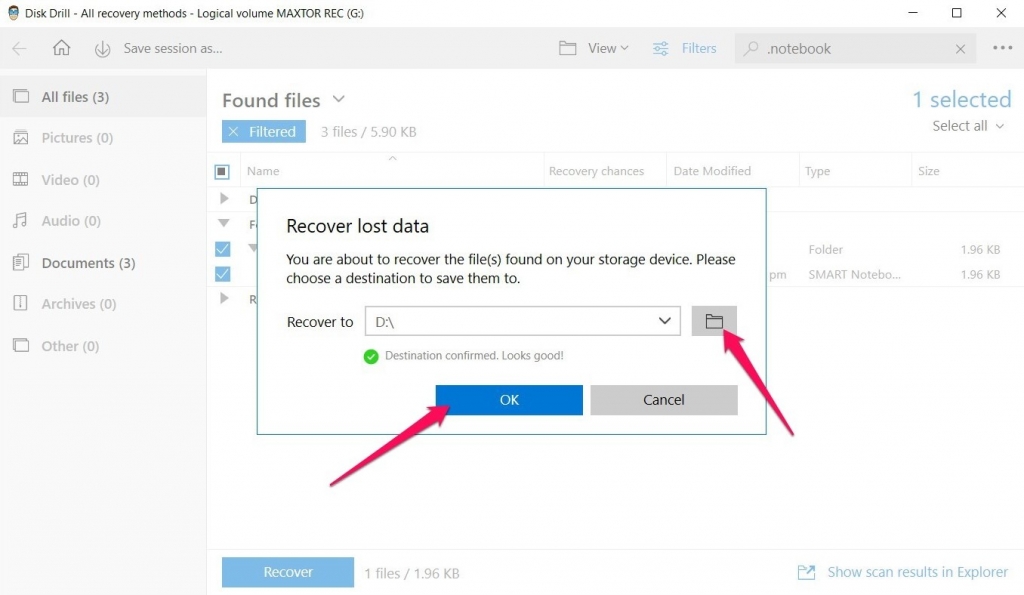Open the Recover to destination dropdown

[663, 320]
